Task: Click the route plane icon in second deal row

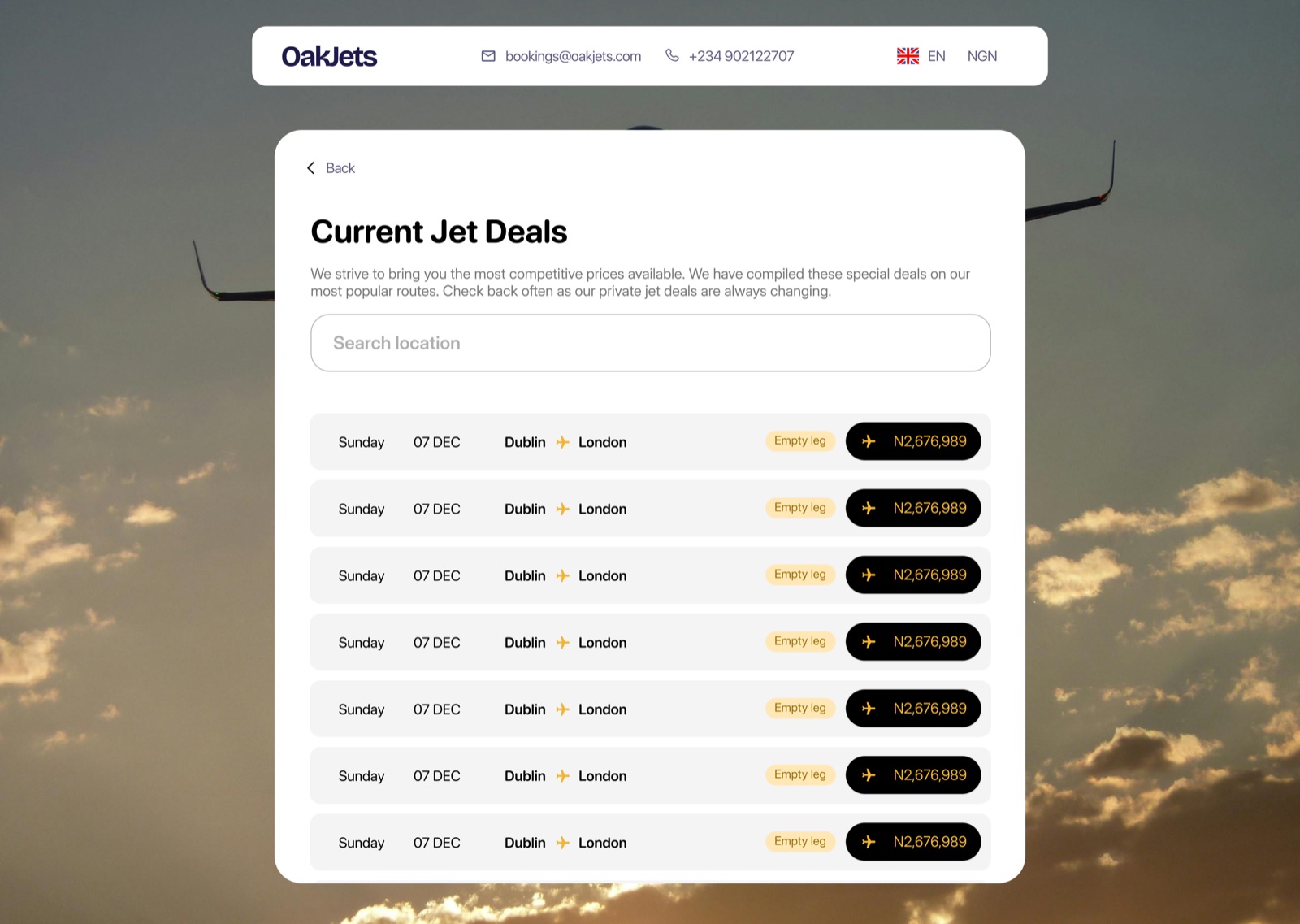Action: (562, 509)
